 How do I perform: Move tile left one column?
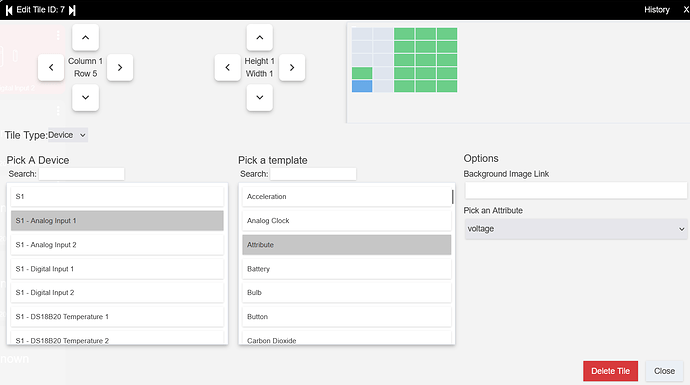[51, 67]
